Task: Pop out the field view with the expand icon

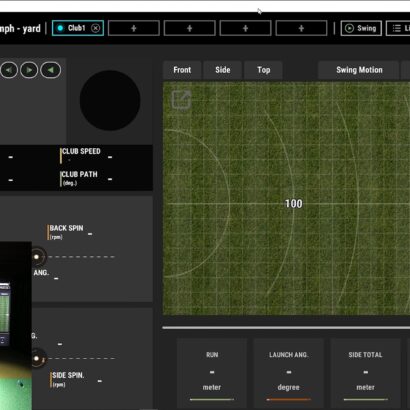Action: click(x=181, y=99)
